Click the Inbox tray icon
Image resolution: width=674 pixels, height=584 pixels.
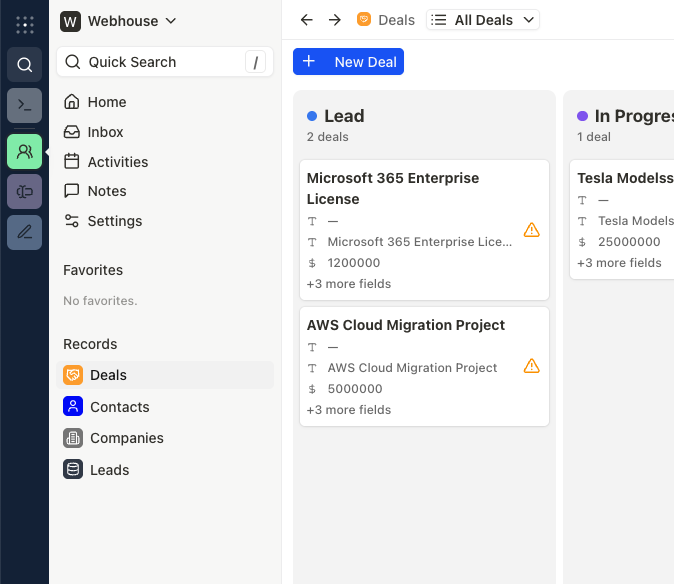(x=72, y=132)
